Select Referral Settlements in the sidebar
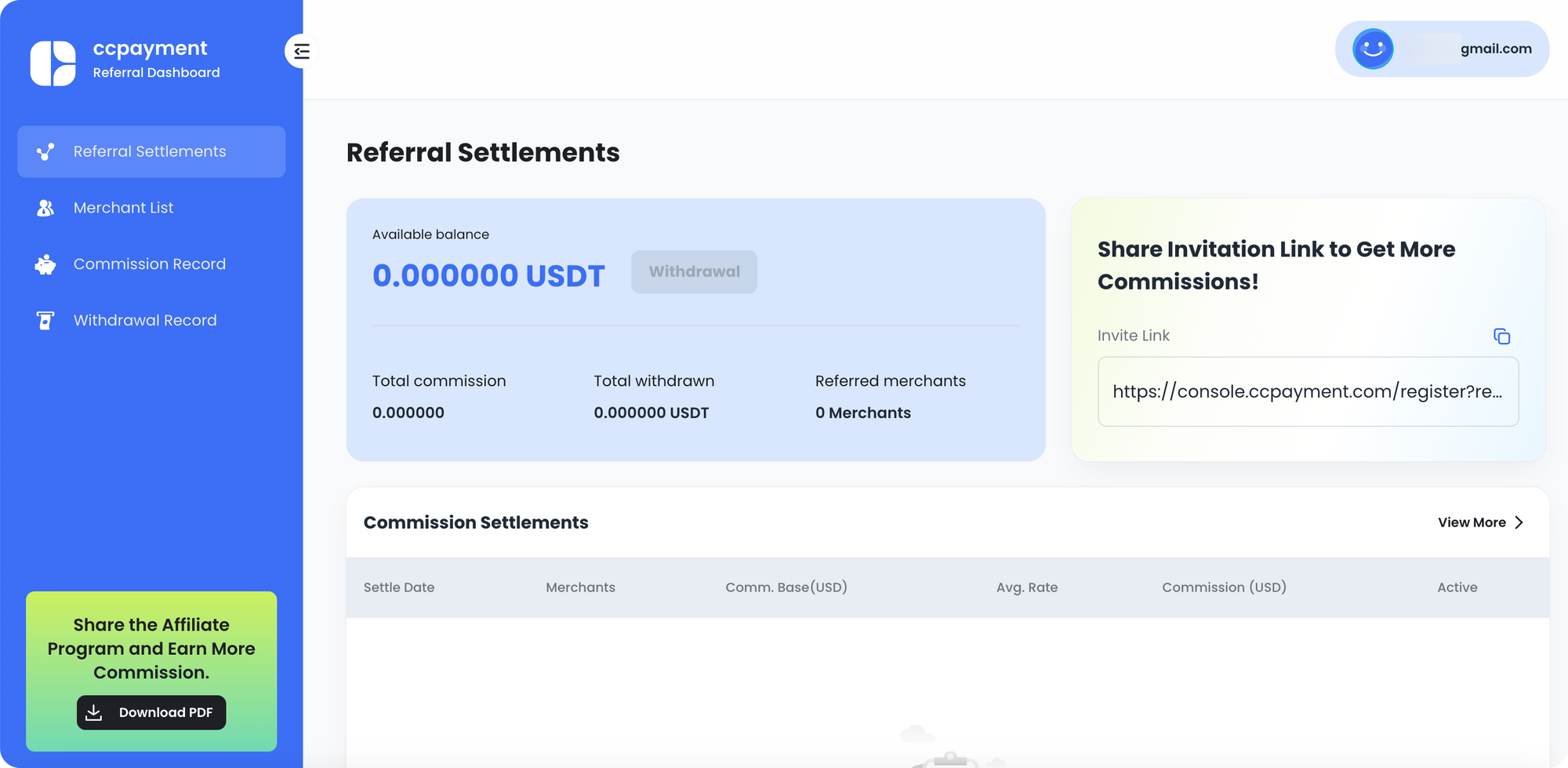Viewport: 1568px width, 768px height. tap(150, 151)
